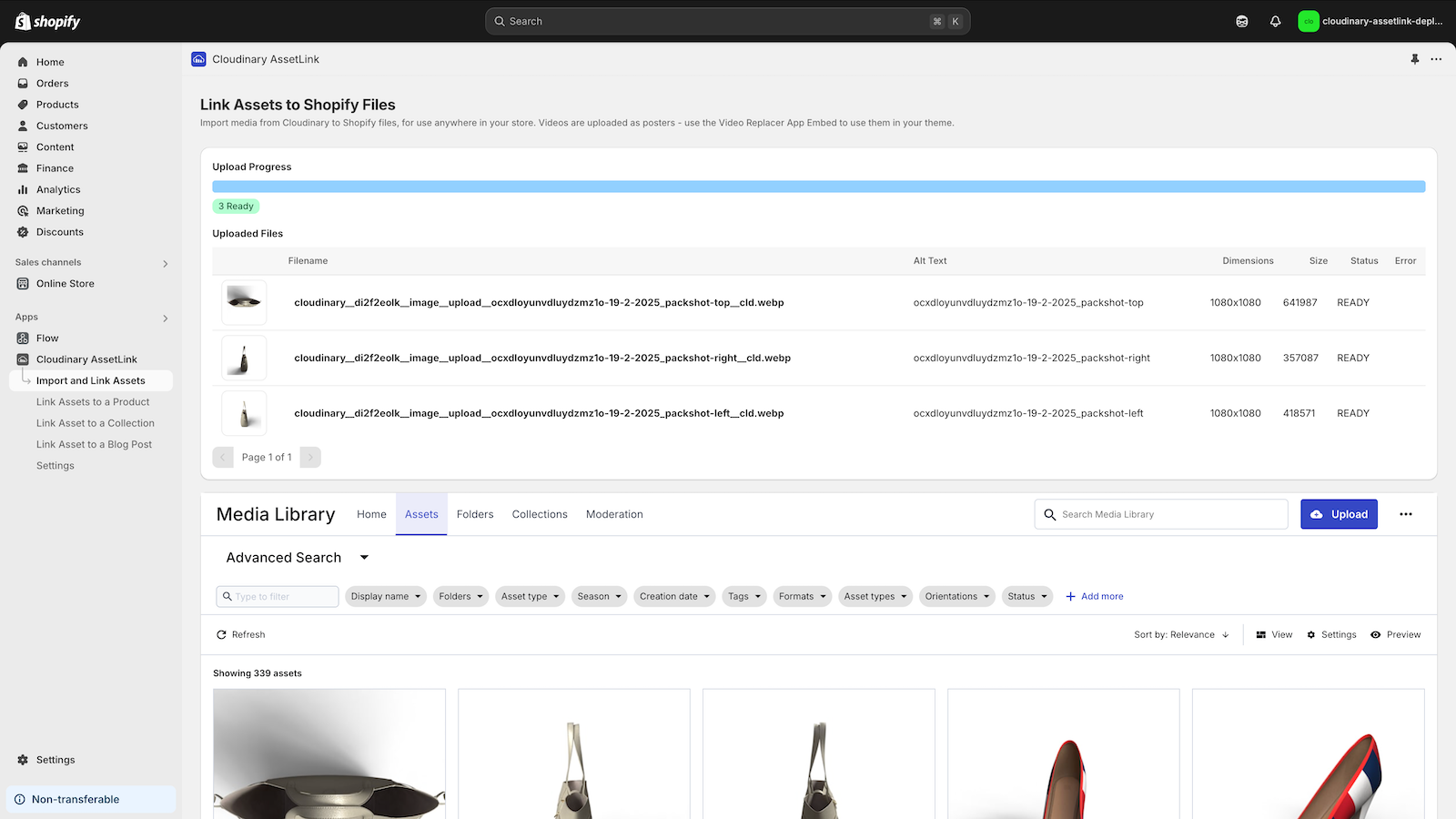Image resolution: width=1456 pixels, height=819 pixels.
Task: Open Media Library Settings gear
Action: coord(1331,634)
